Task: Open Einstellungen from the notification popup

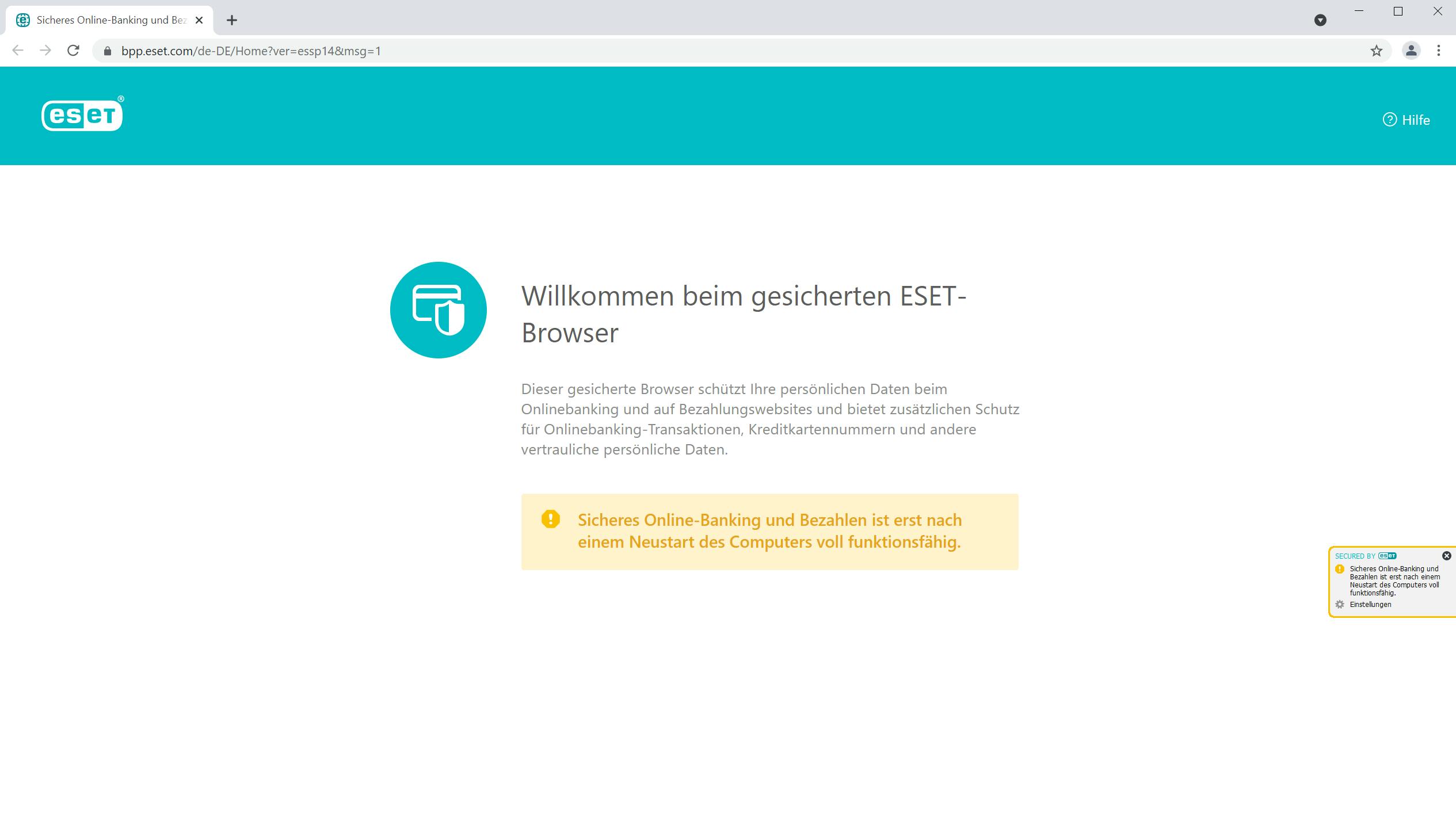Action: 1370,605
